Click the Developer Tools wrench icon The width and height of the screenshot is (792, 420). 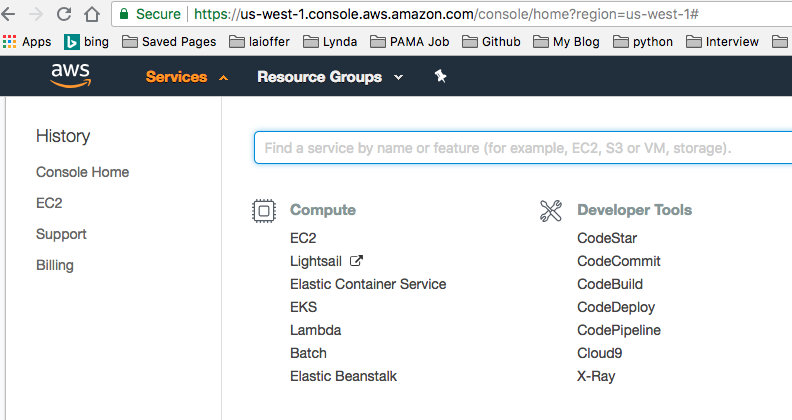coord(551,210)
